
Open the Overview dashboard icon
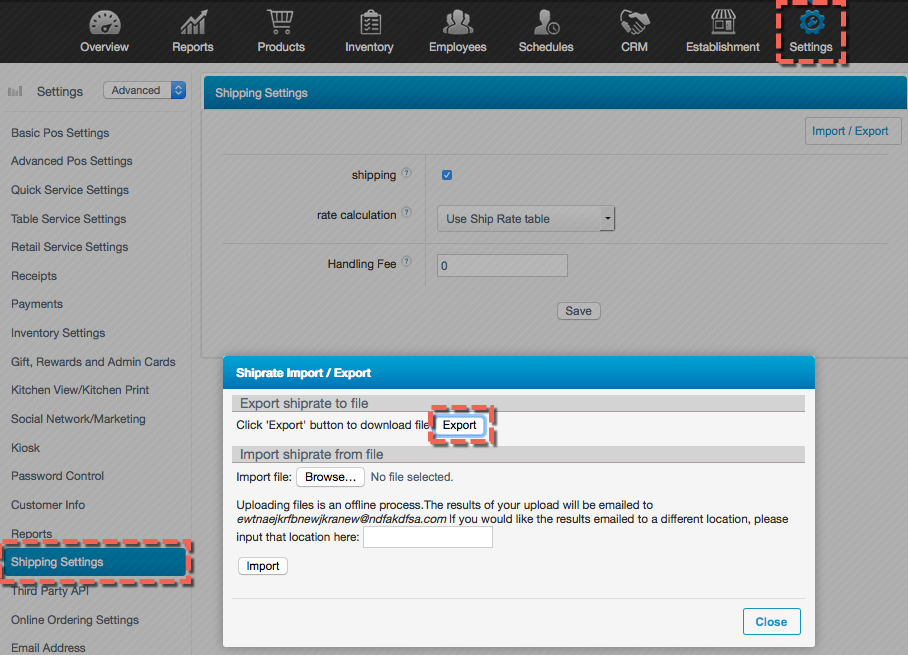click(x=104, y=24)
